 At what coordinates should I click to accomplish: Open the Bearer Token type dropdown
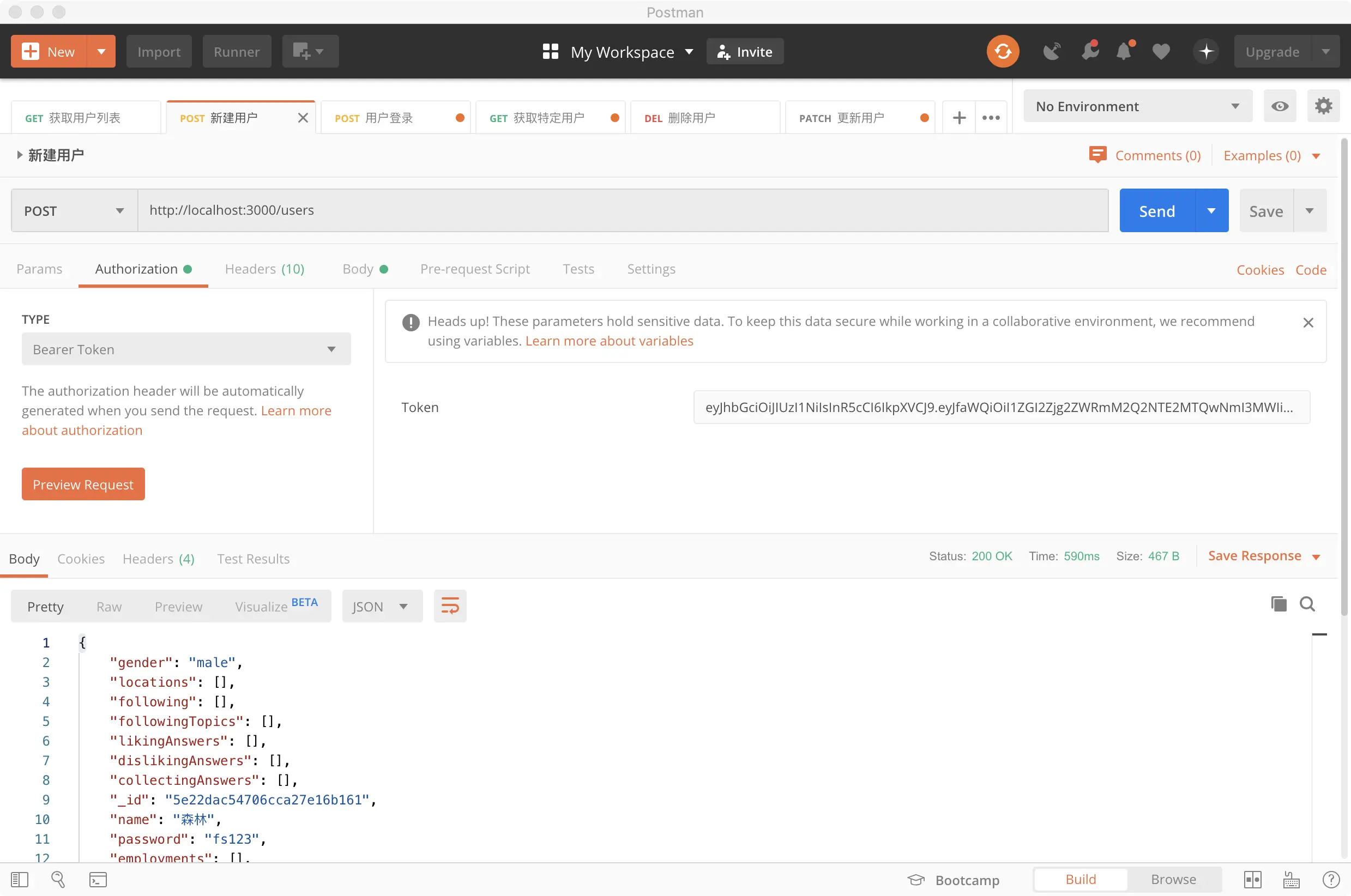186,349
